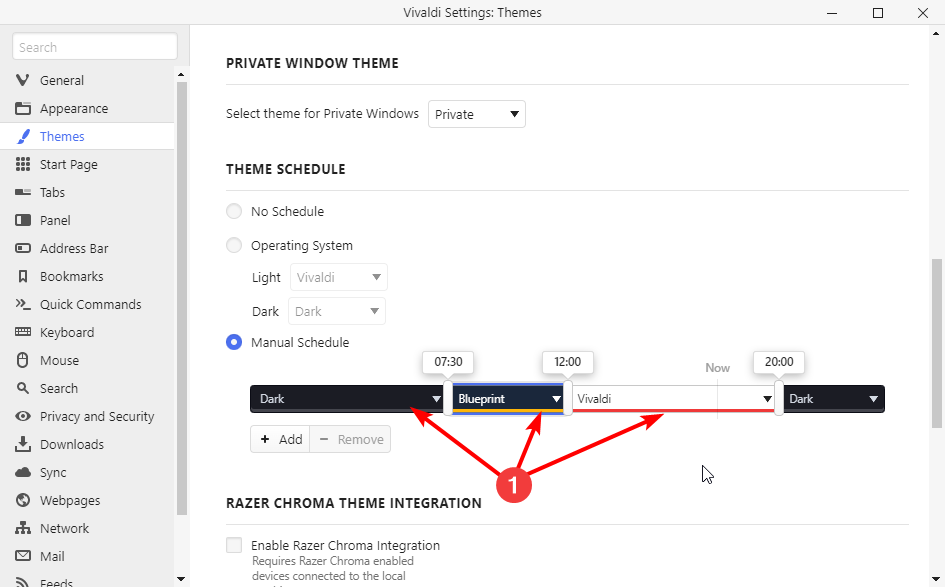This screenshot has height=587, width=945.
Task: Click the Sync cloud icon
Action: click(23, 472)
